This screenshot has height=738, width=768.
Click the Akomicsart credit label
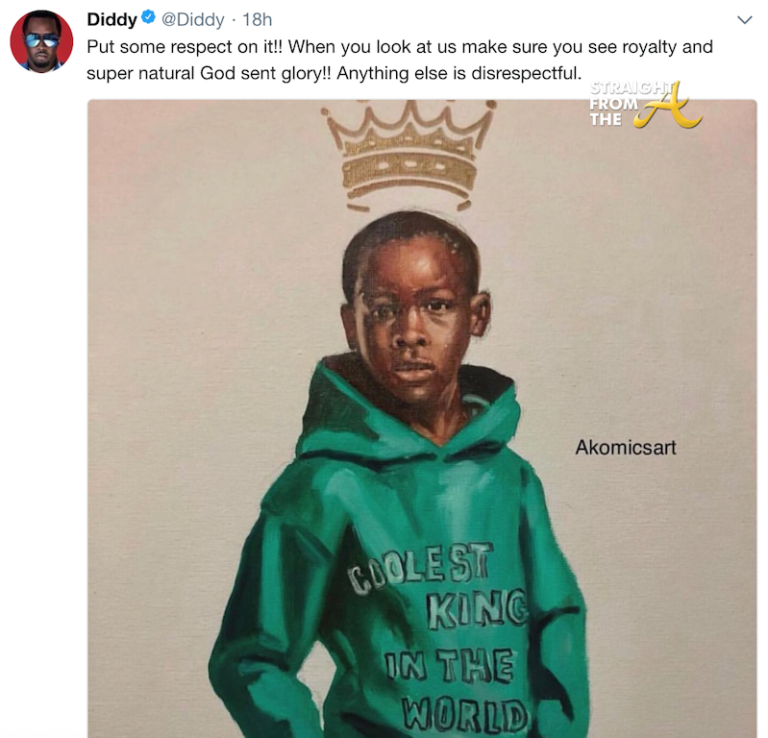pos(625,447)
